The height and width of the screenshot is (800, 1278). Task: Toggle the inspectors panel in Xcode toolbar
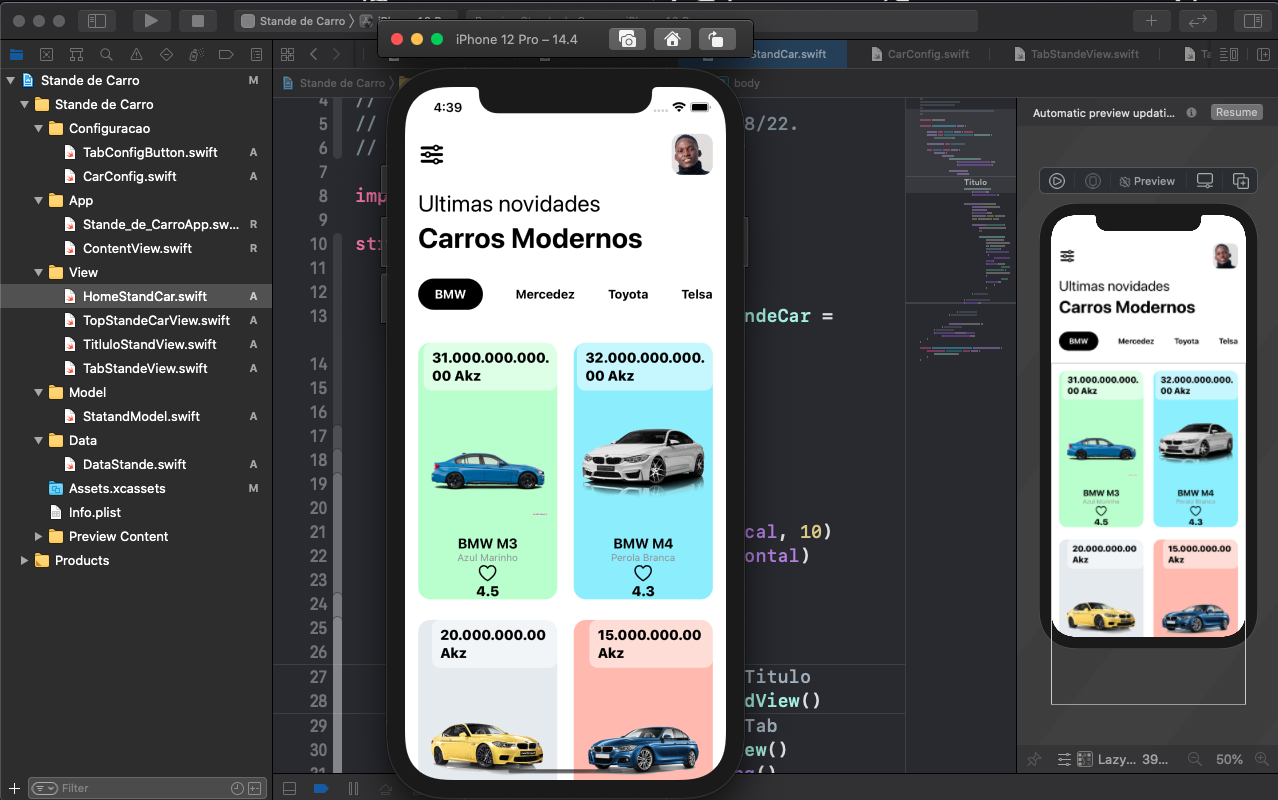[1252, 20]
